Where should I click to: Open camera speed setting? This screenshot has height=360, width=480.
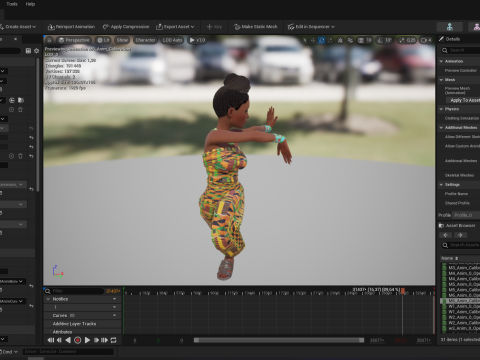click(x=426, y=40)
